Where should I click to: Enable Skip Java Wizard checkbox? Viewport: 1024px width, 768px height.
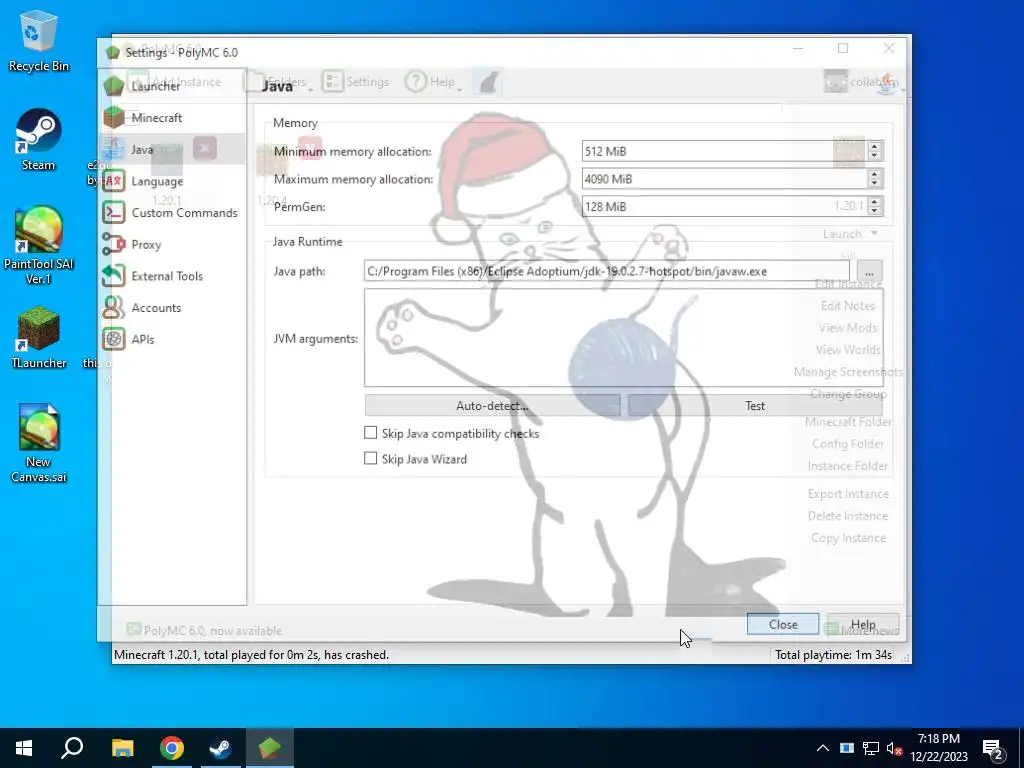(370, 458)
